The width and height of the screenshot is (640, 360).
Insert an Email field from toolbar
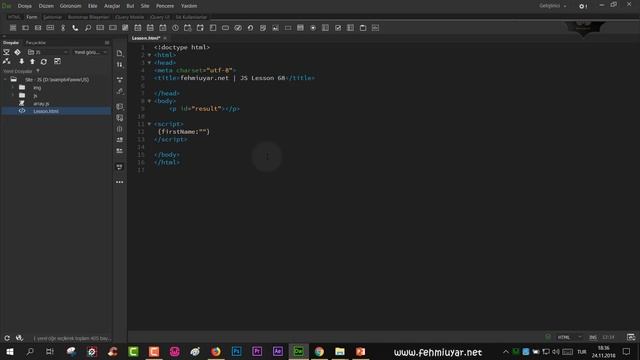click(38, 28)
